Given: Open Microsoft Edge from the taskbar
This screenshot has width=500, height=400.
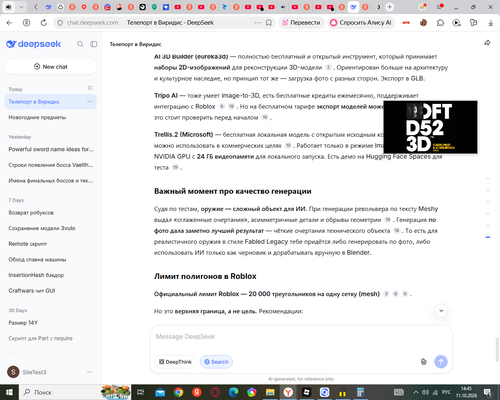Looking at the screenshot, I should (x=233, y=392).
